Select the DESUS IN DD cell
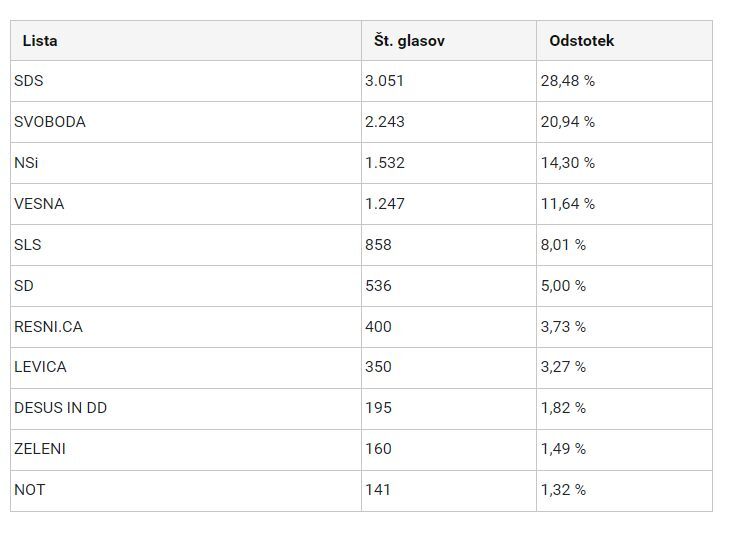The image size is (730, 545). 60,408
